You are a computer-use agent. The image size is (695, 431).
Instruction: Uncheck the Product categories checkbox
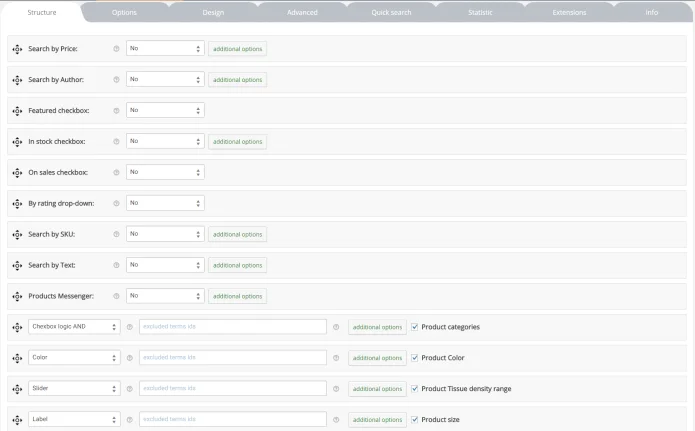point(416,327)
